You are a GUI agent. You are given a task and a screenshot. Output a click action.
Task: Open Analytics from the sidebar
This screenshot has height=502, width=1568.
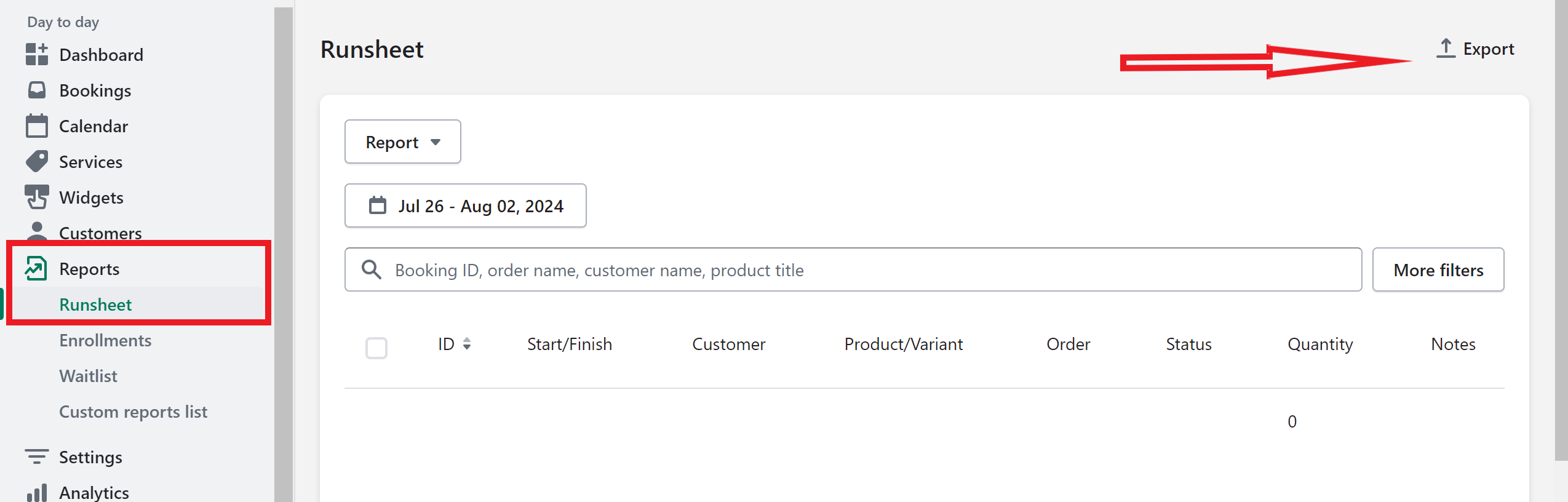pyautogui.click(x=94, y=493)
